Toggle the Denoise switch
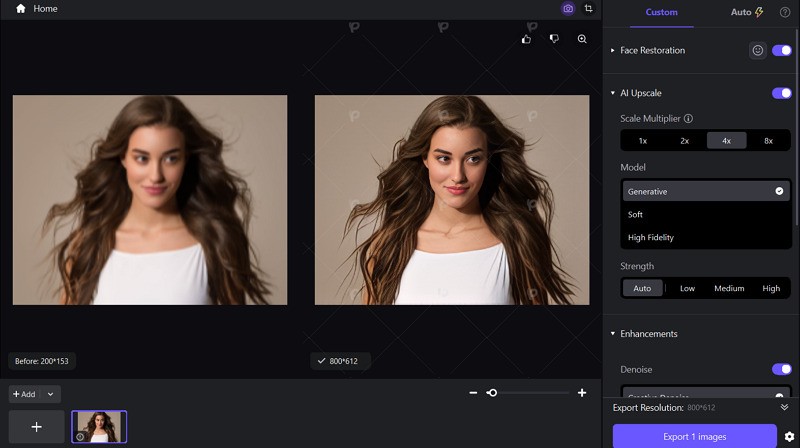 pos(781,369)
